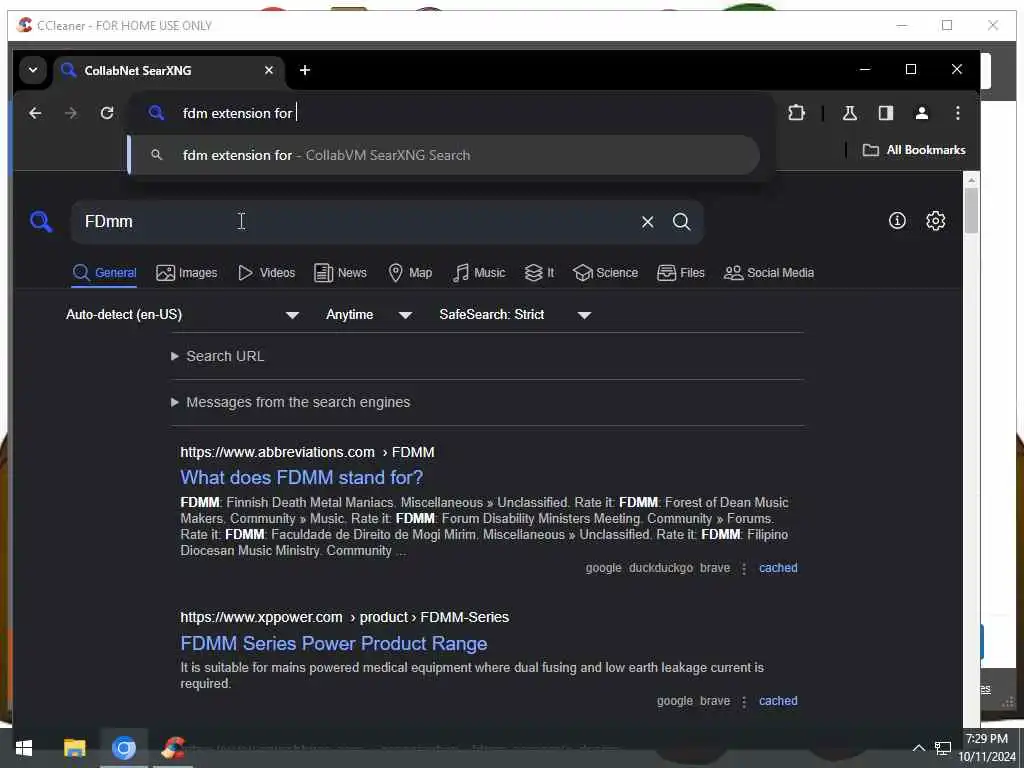Open the Auto-detect (en-US) language dropdown
This screenshot has height=768, width=1024.
coord(182,315)
